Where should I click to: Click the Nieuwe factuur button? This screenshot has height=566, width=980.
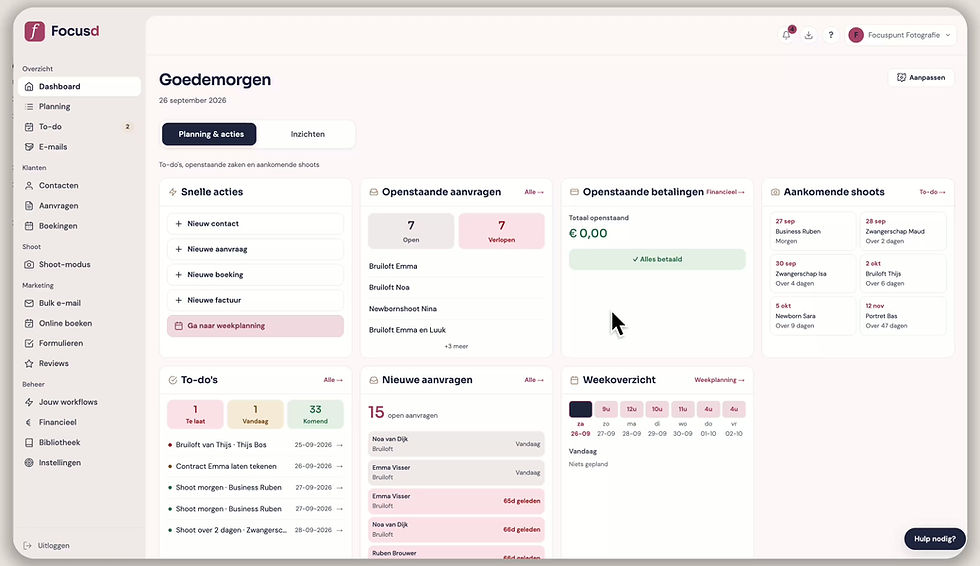pyautogui.click(x=255, y=300)
